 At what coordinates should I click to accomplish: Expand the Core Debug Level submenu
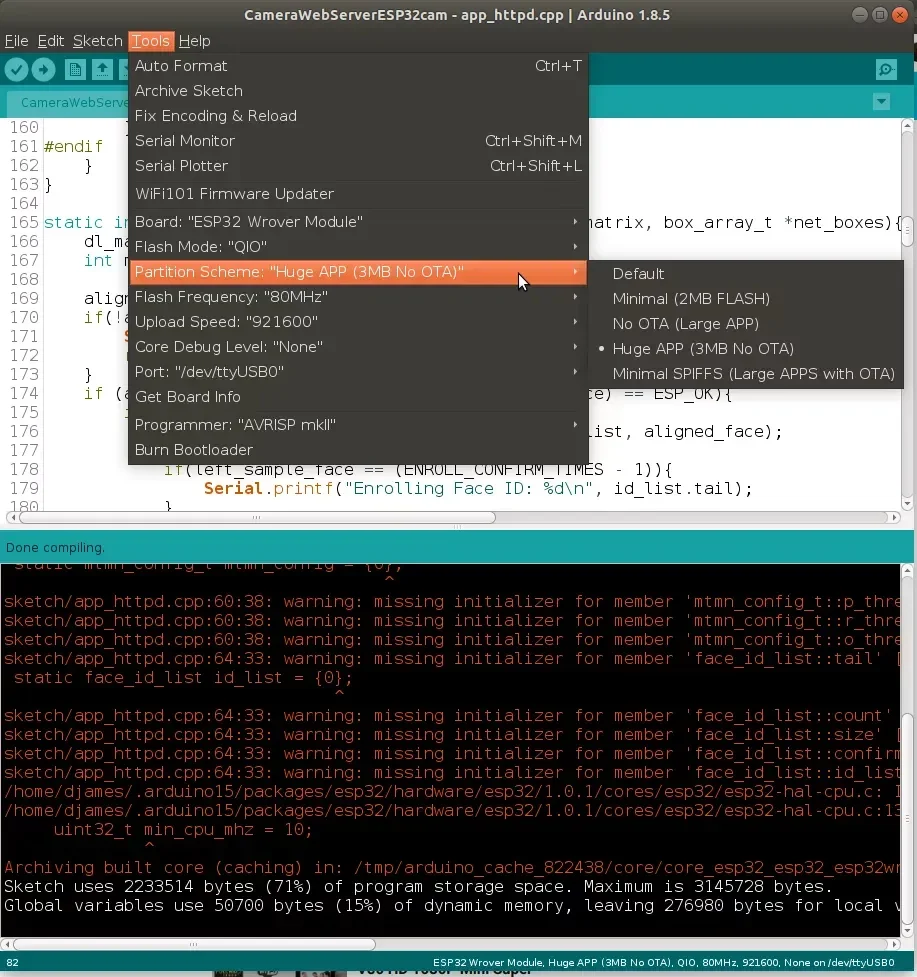point(358,347)
